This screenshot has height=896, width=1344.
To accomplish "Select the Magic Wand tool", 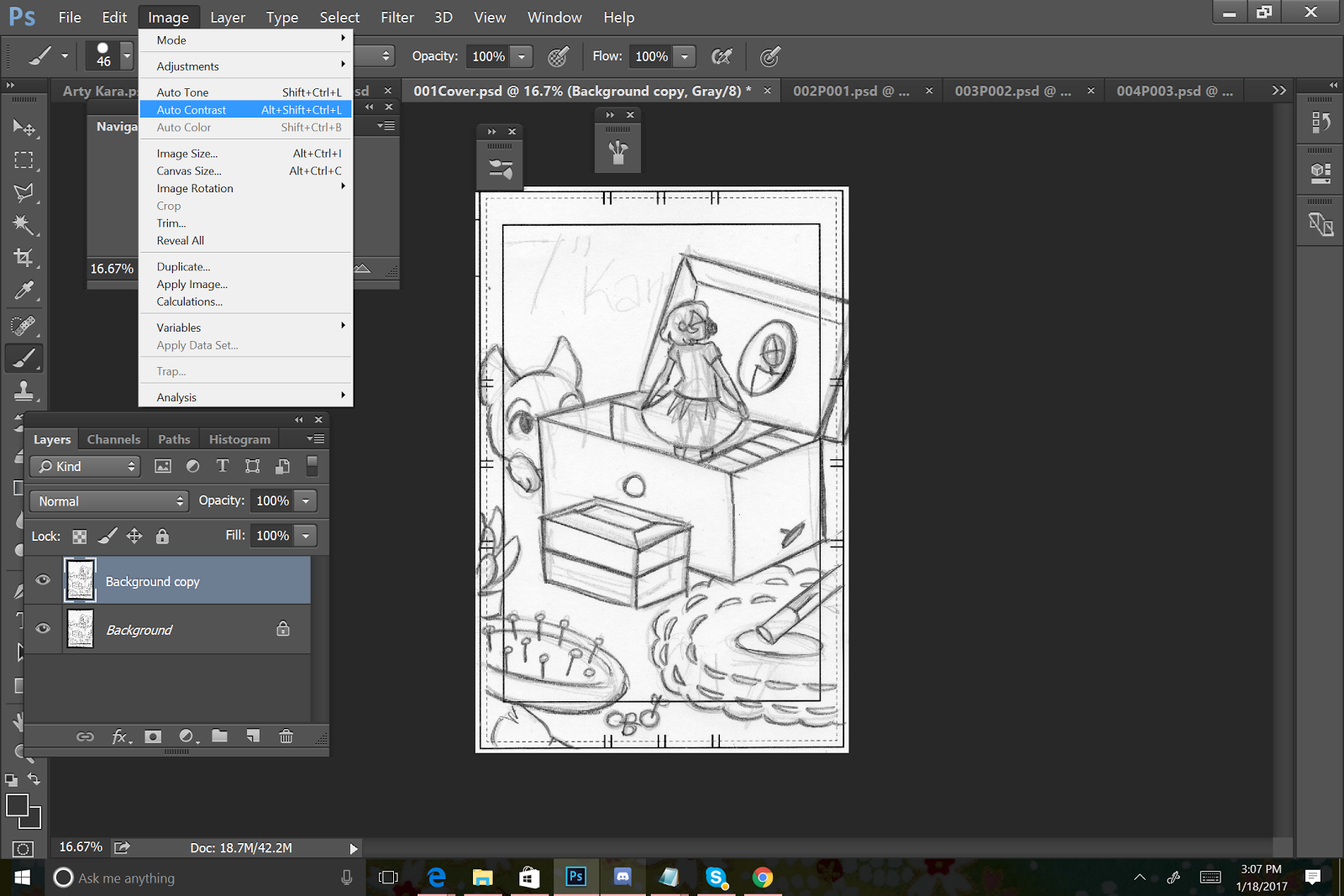I will pyautogui.click(x=23, y=225).
